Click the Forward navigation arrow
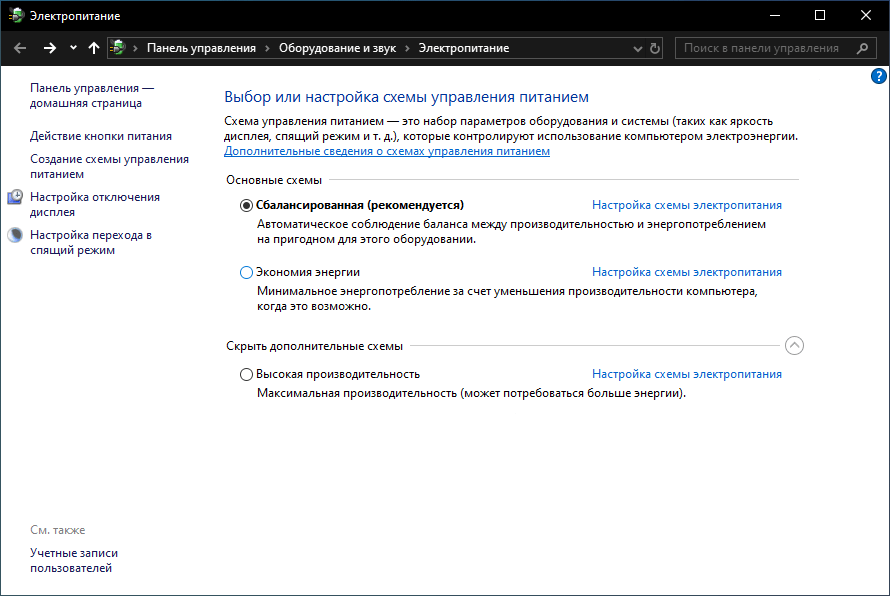Screen dimensions: 890x596 point(49,48)
